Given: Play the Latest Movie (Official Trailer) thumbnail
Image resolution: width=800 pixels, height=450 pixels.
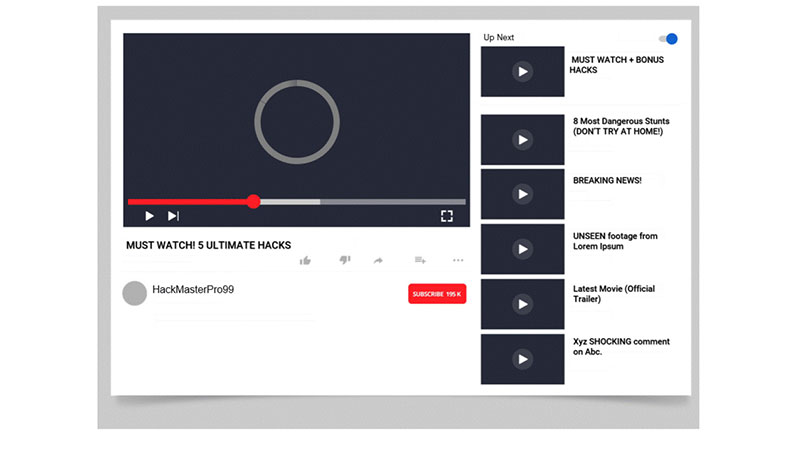Looking at the screenshot, I should coord(522,304).
